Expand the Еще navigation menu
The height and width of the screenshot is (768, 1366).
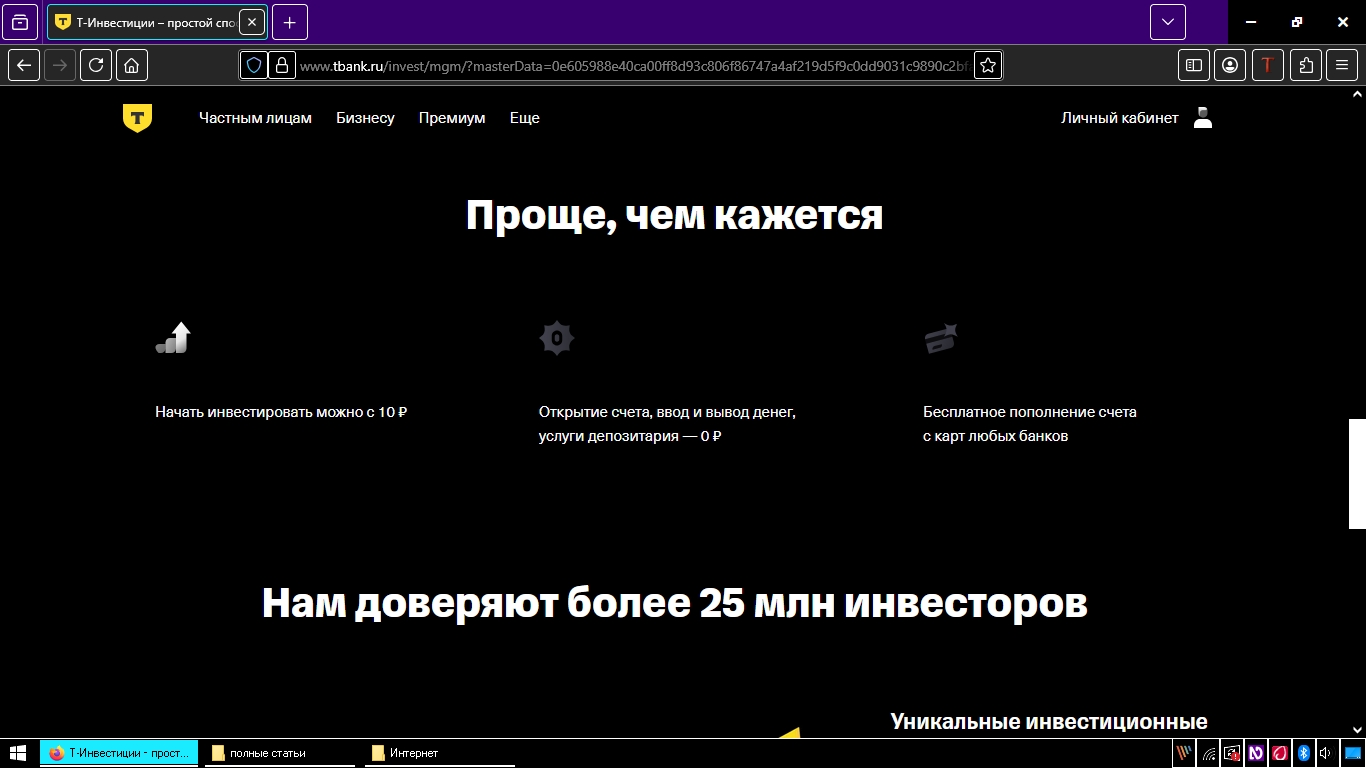coord(525,118)
